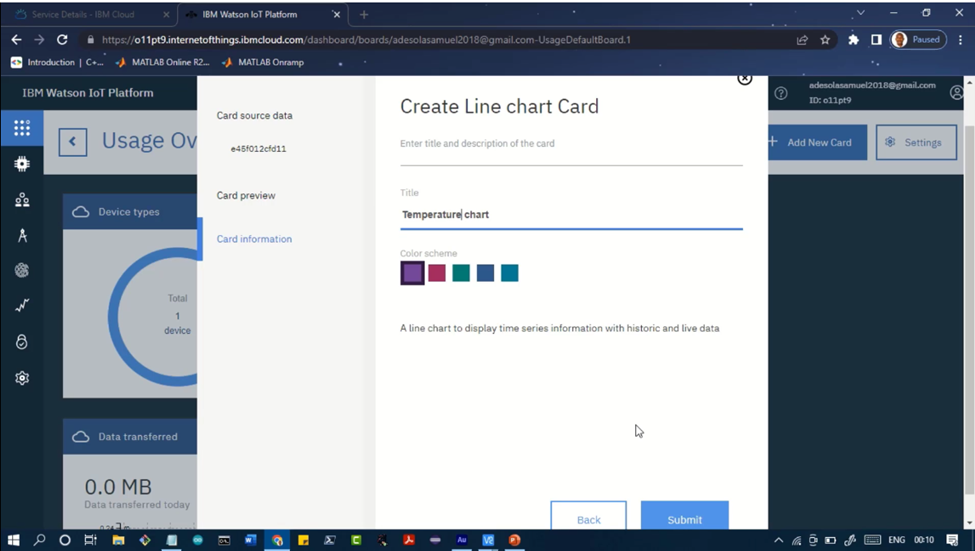975x551 pixels.
Task: Open File Explorer from the taskbar
Action: 118,540
